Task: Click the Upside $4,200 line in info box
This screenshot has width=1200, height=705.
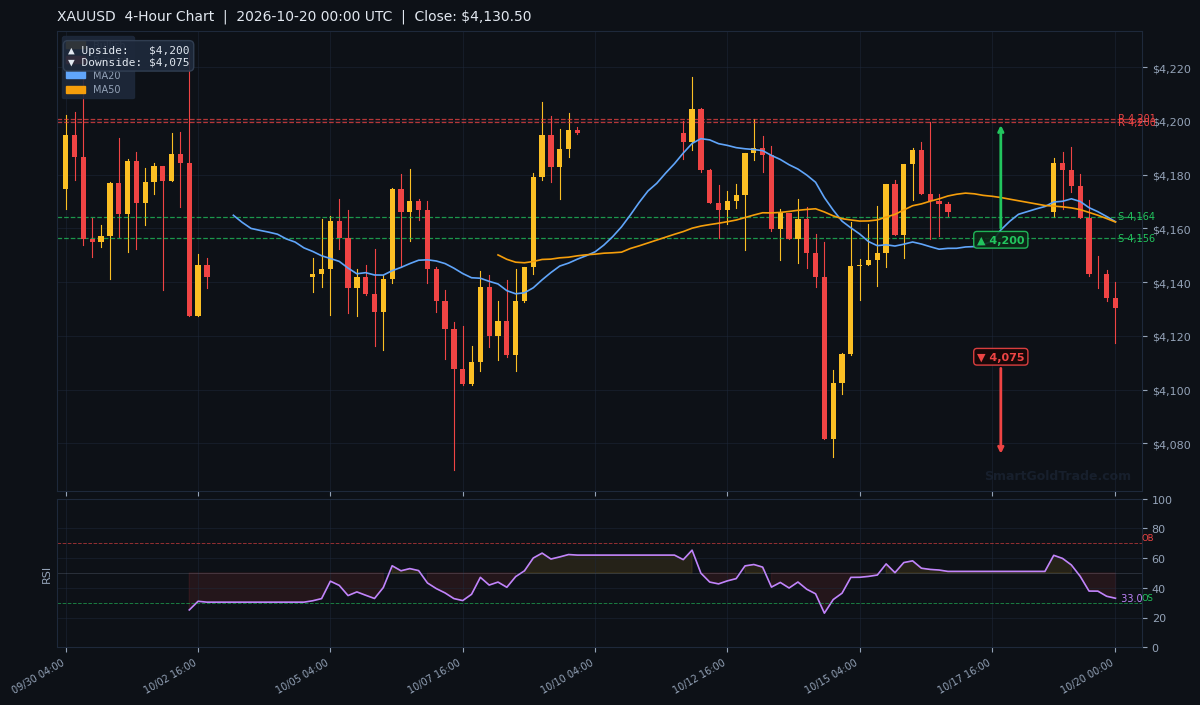Action: (x=128, y=50)
